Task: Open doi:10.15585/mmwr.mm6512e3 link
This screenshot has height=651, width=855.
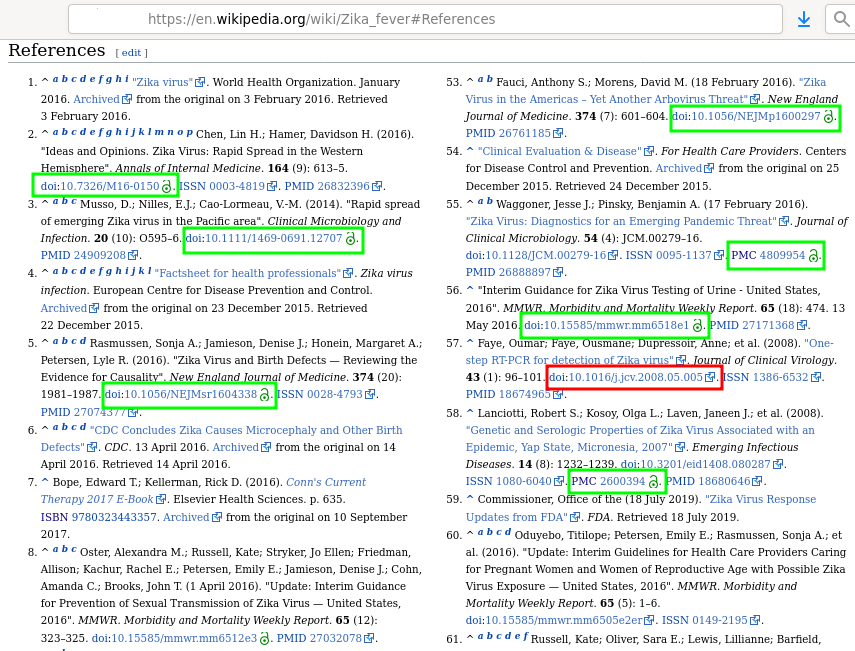Action: [174, 637]
